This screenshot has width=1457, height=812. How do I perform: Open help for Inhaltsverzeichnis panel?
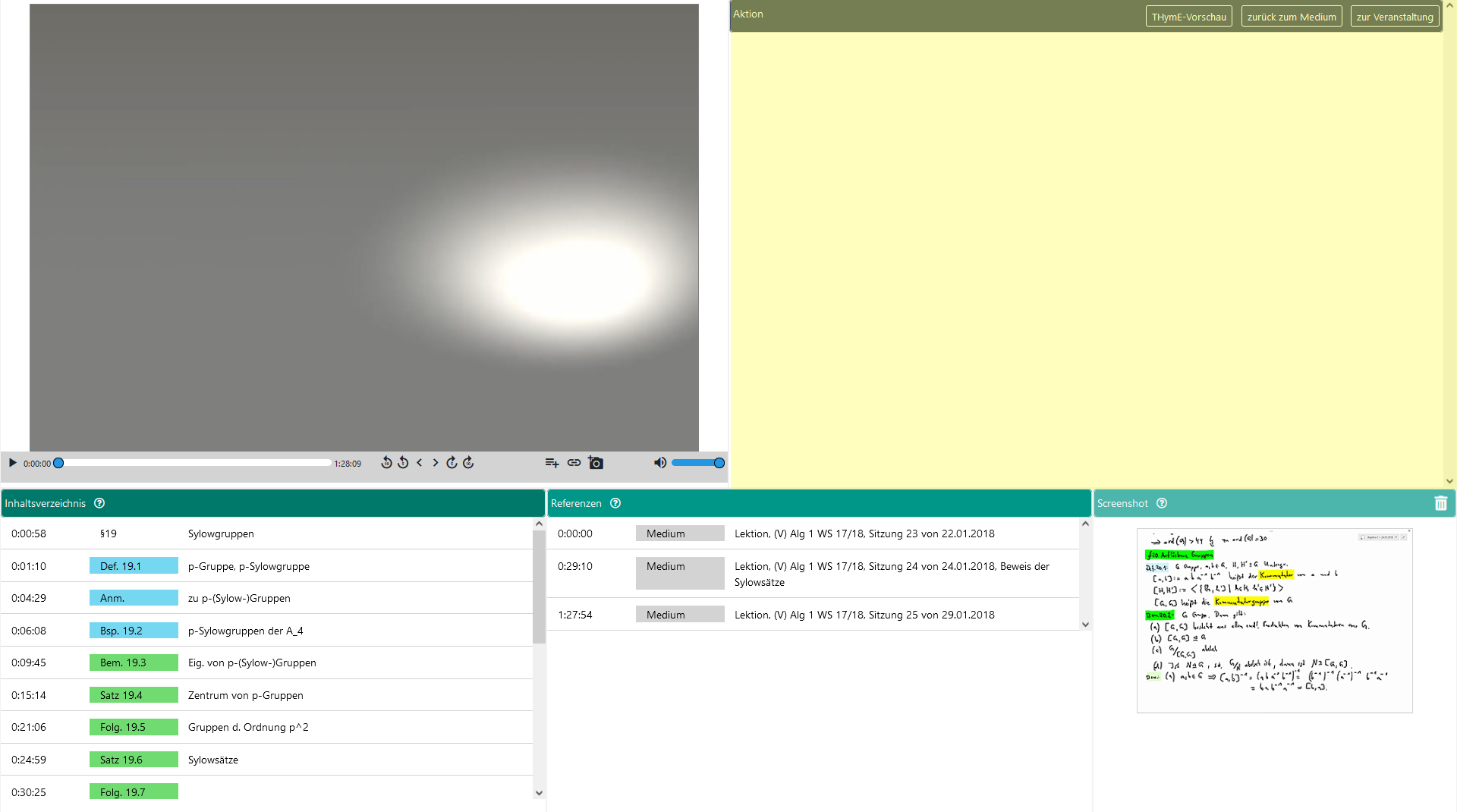(x=99, y=503)
